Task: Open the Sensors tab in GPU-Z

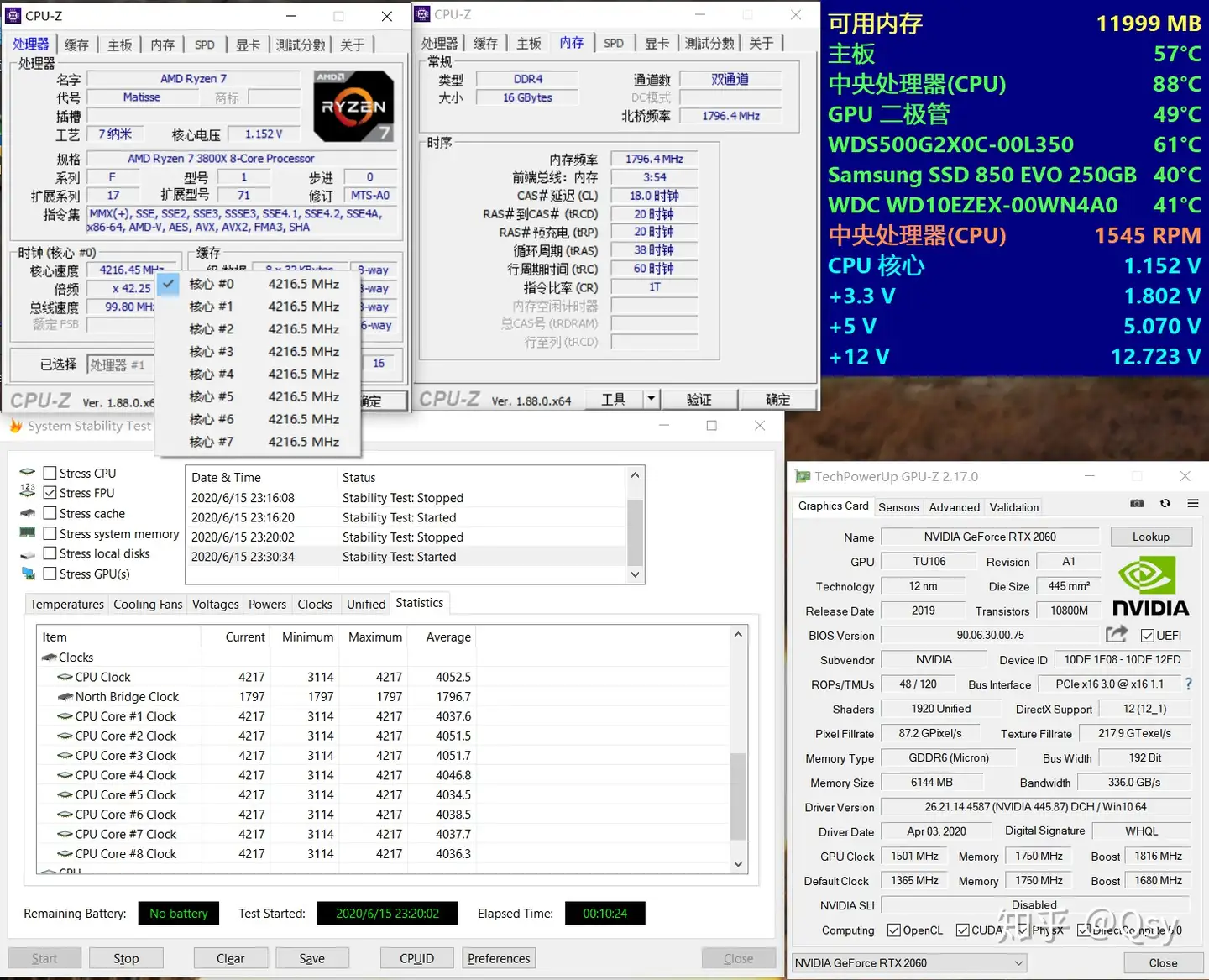Action: (898, 507)
